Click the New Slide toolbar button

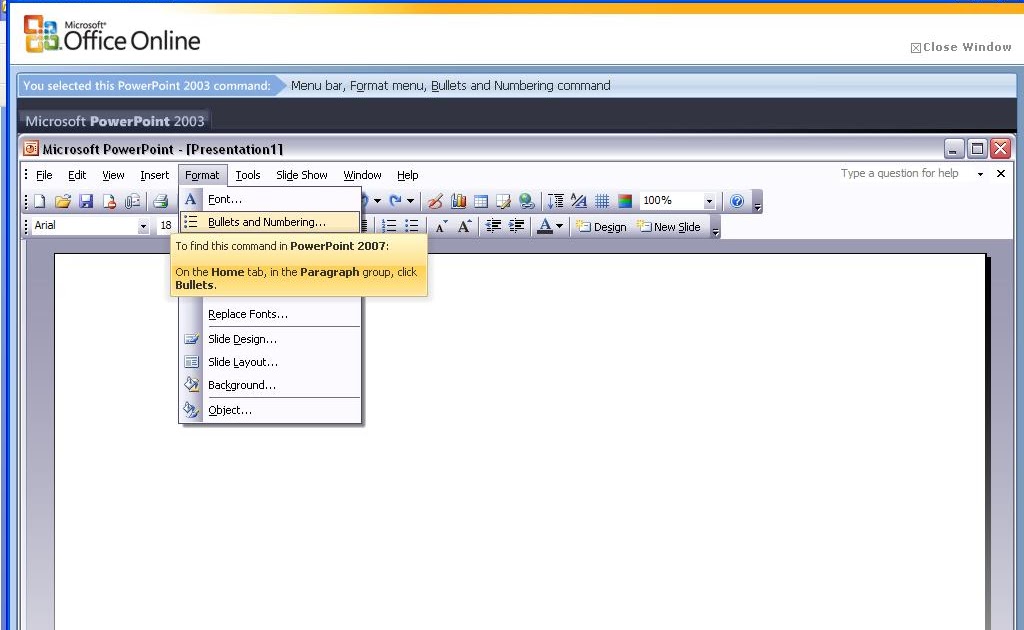pyautogui.click(x=669, y=227)
